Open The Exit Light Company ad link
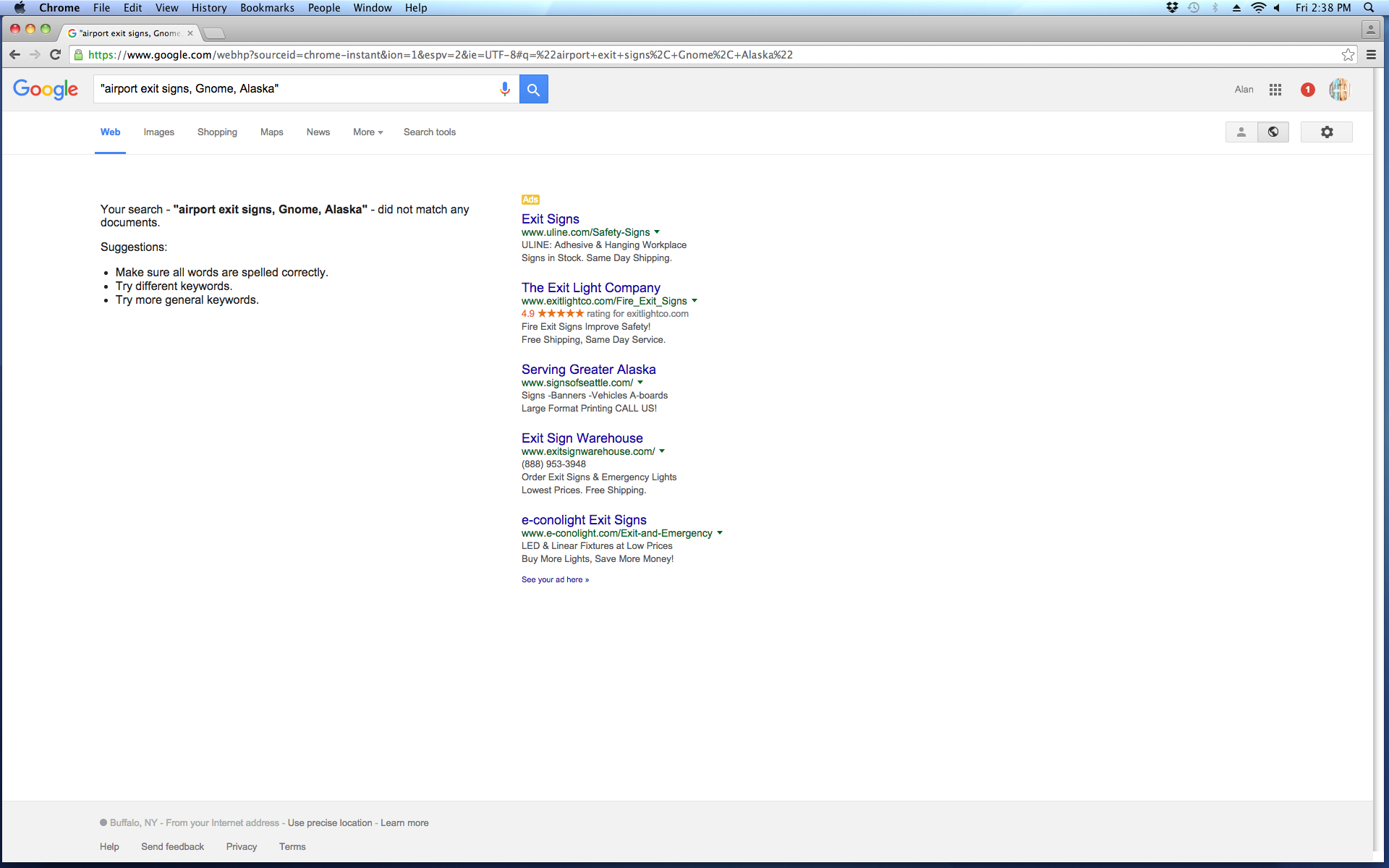1389x868 pixels. click(590, 288)
